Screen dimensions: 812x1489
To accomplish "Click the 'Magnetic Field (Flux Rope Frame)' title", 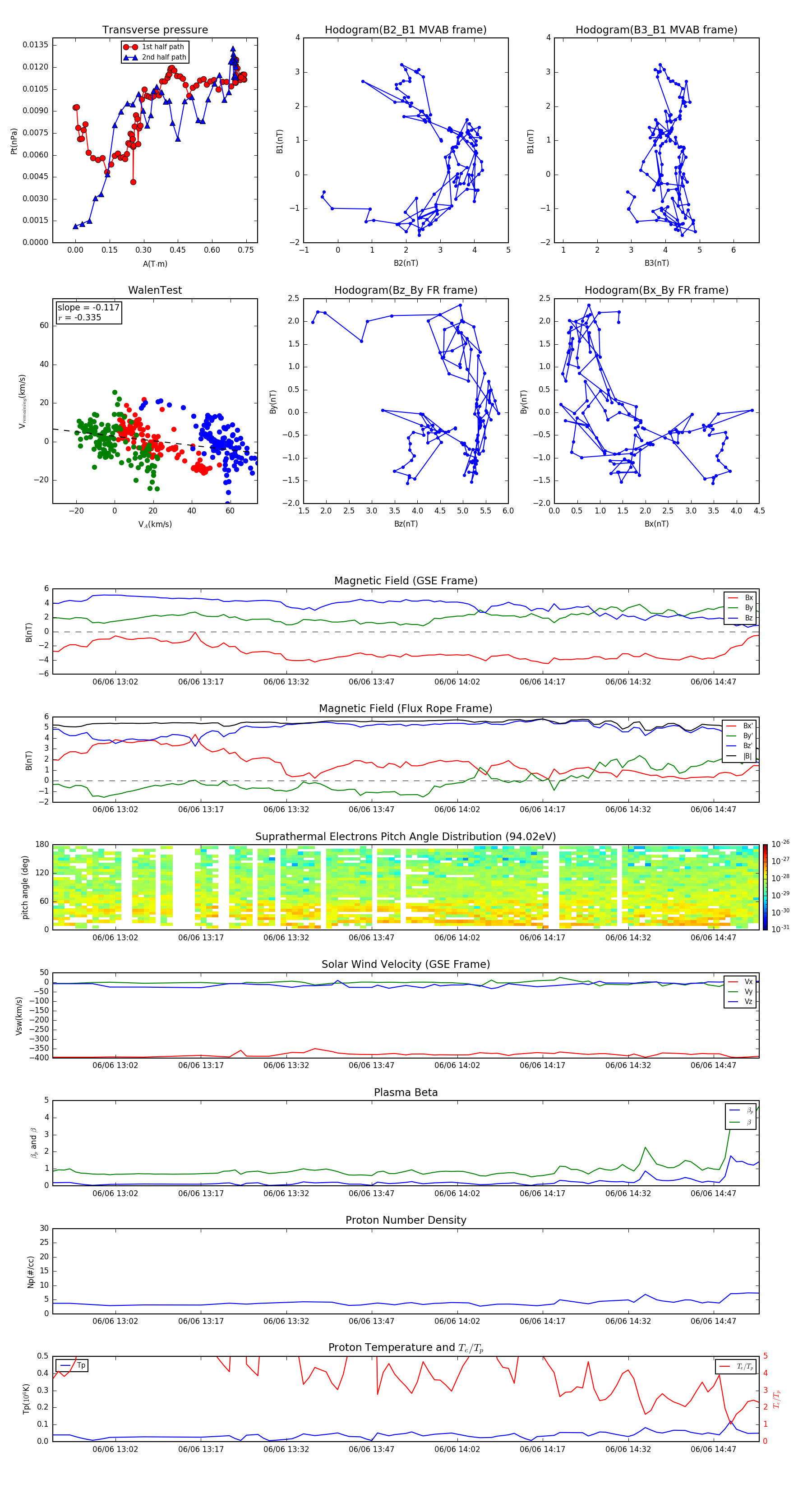I will 406,709.
